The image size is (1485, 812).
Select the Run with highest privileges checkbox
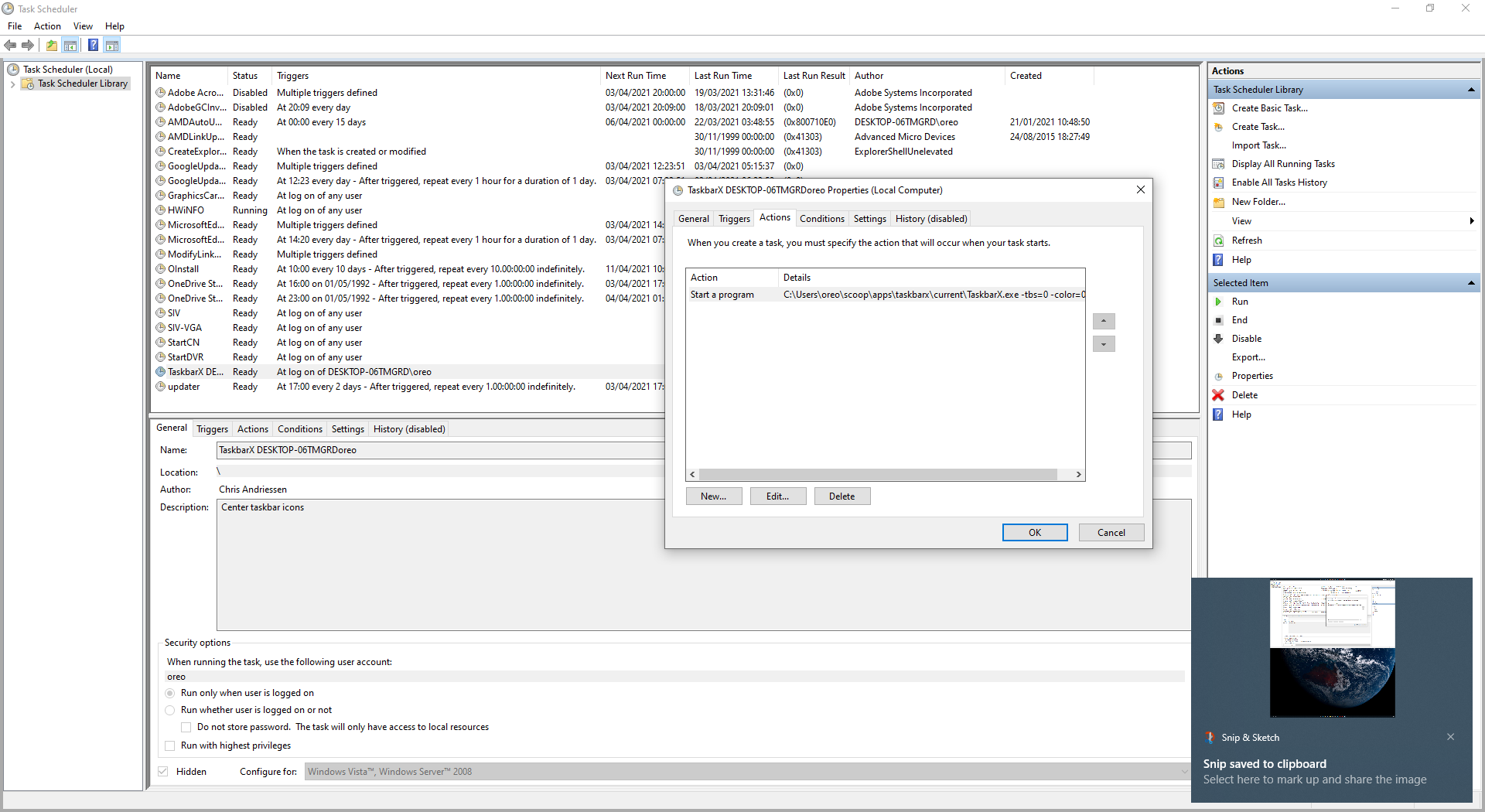[x=169, y=745]
